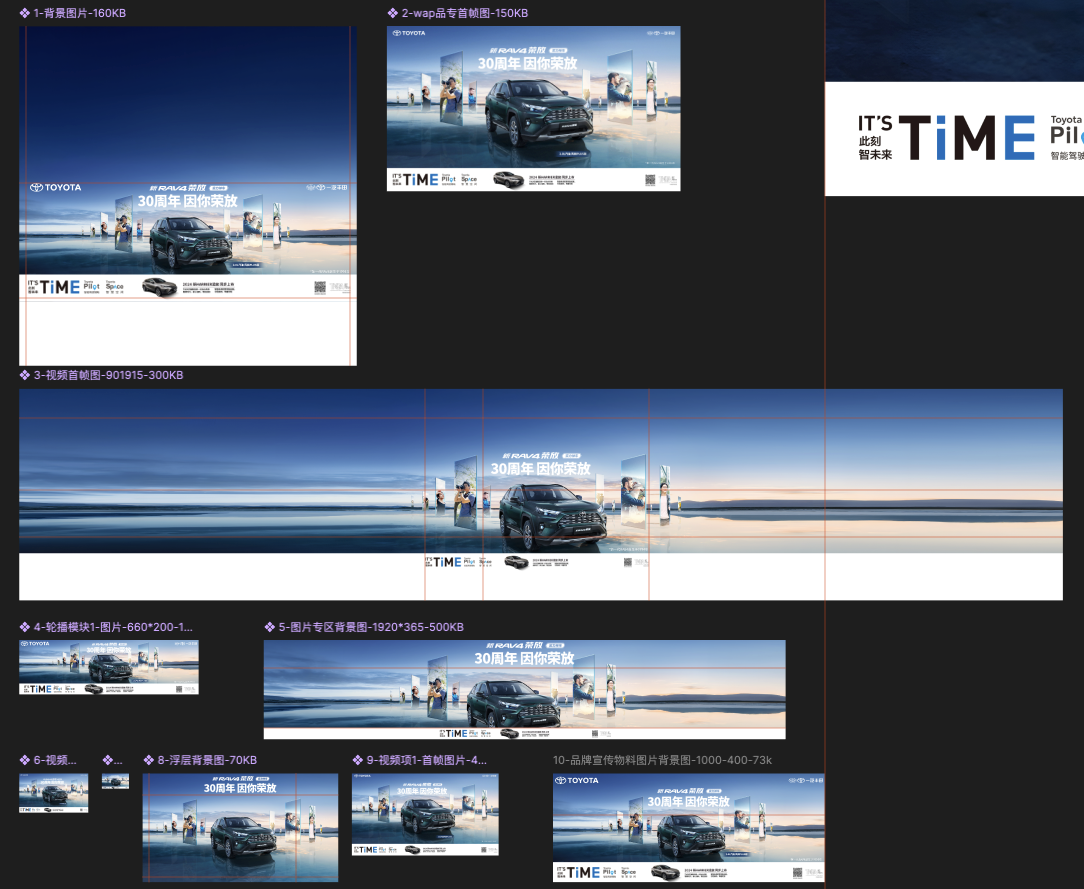Click TOYOTA logo in the 1-背景图片 frame
1084x889 pixels.
click(56, 187)
